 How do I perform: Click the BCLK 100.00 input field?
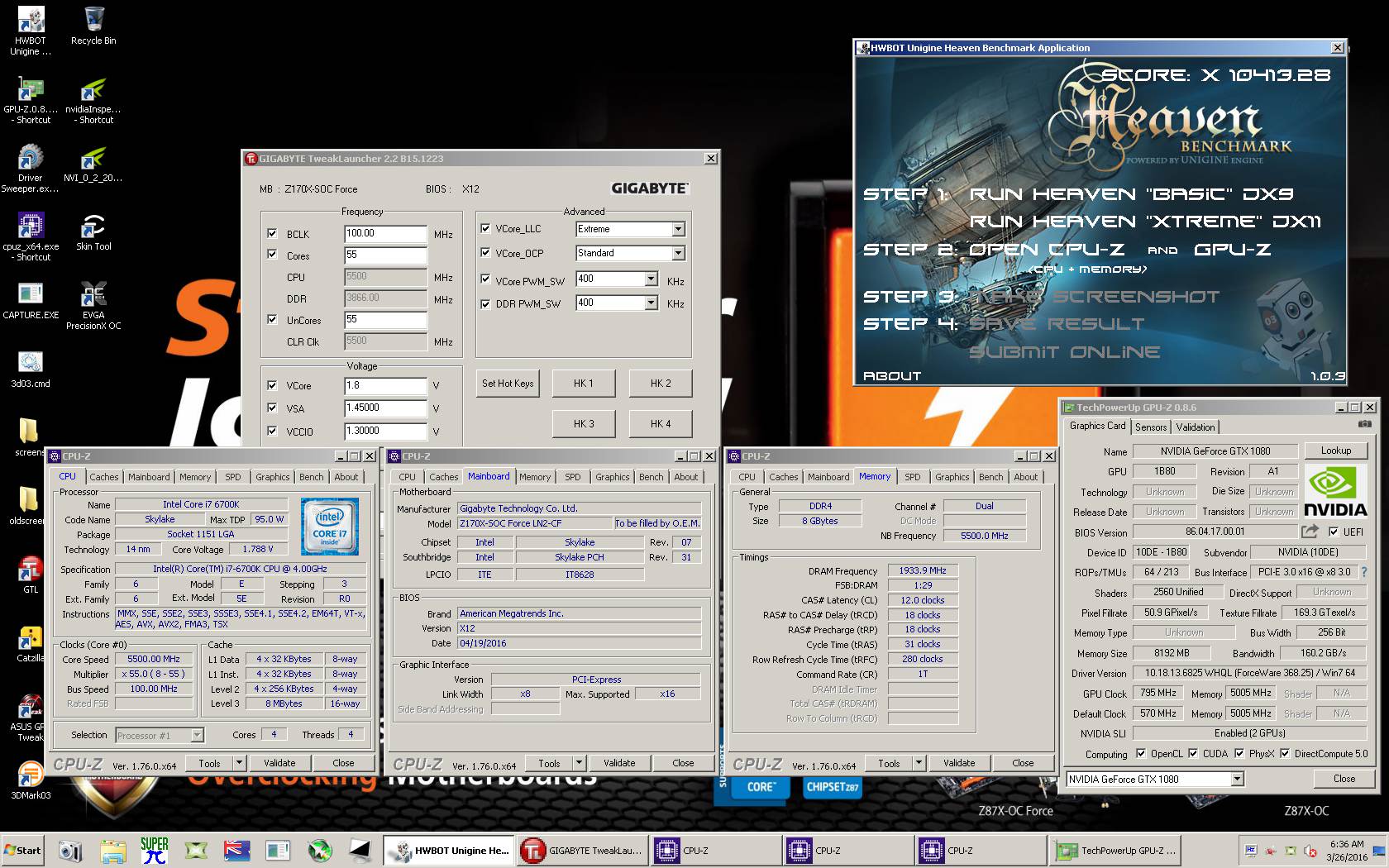[385, 234]
